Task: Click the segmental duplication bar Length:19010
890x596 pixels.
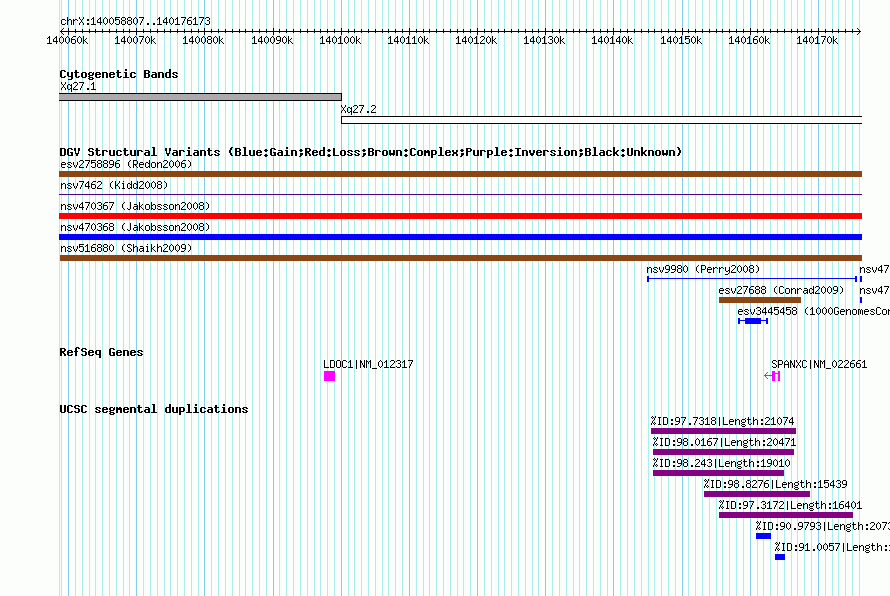Action: tap(719, 473)
